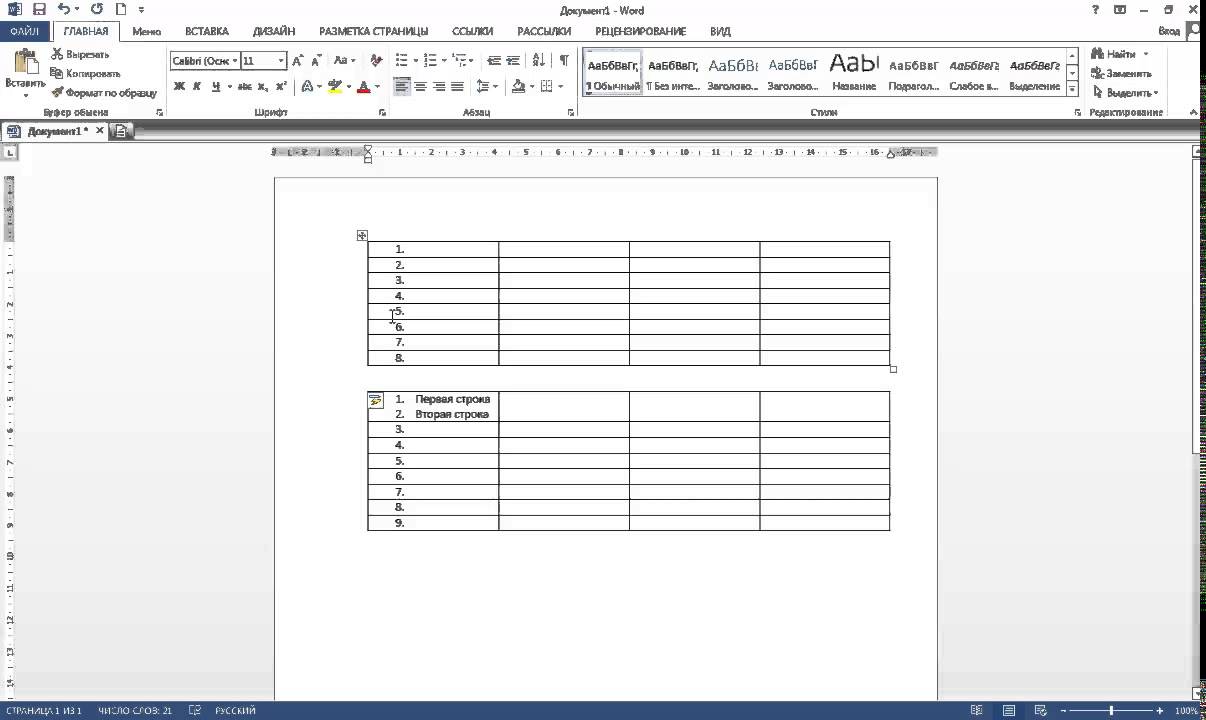Sort selected text alphabetically
The image size is (1206, 720).
pos(539,60)
